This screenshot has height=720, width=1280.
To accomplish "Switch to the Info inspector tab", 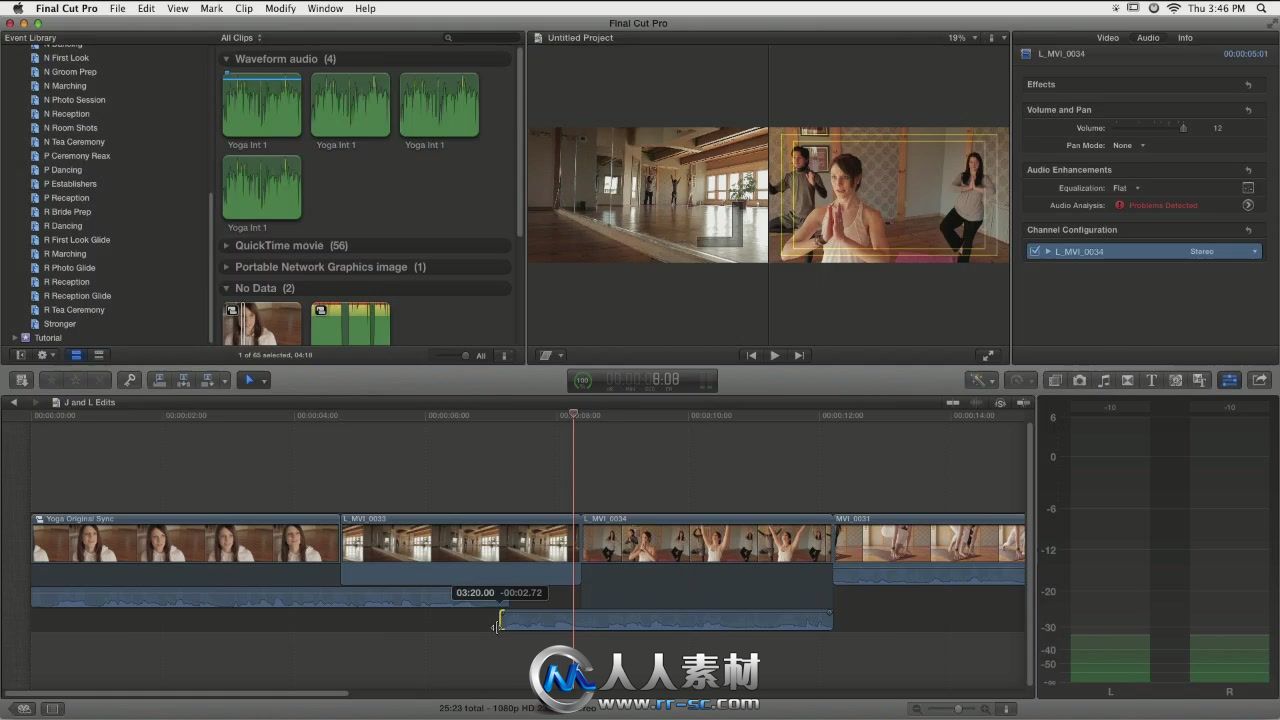I will 1185,38.
